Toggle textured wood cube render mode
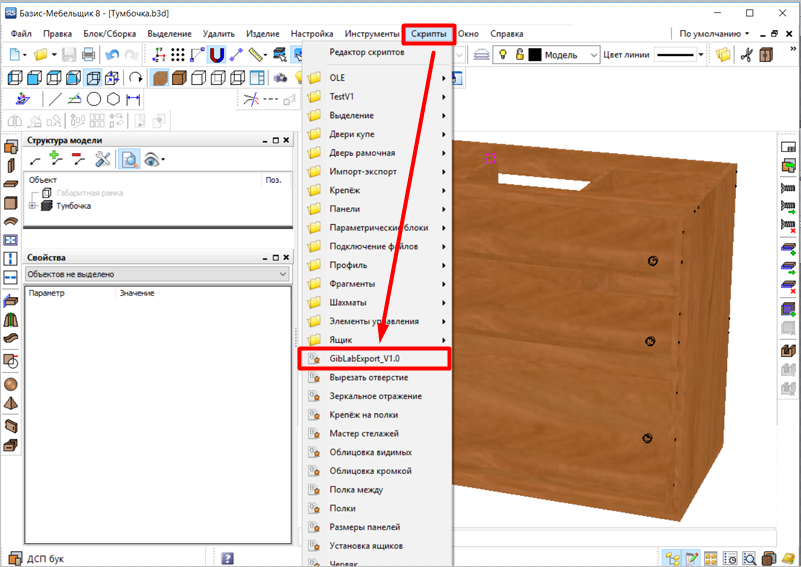The width and height of the screenshot is (801, 567). click(x=160, y=78)
